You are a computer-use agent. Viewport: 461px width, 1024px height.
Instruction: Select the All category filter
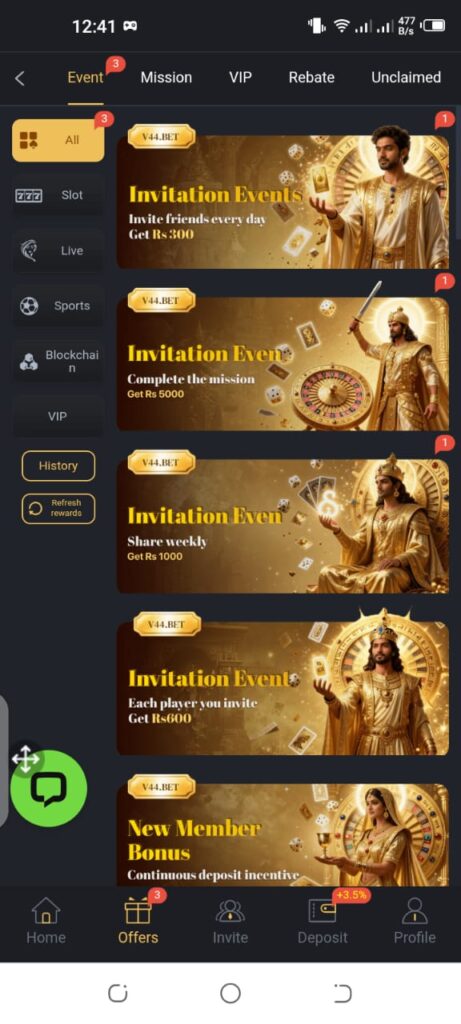click(x=58, y=140)
